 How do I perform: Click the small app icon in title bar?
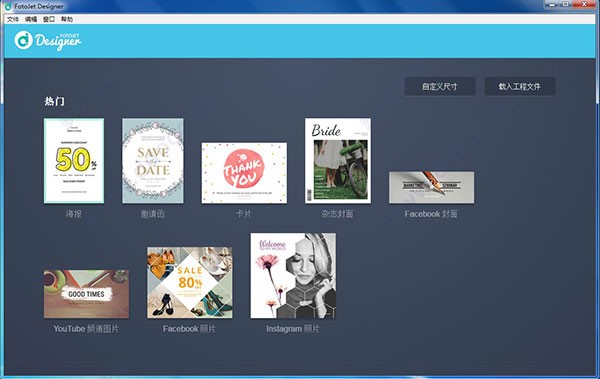(8, 7)
